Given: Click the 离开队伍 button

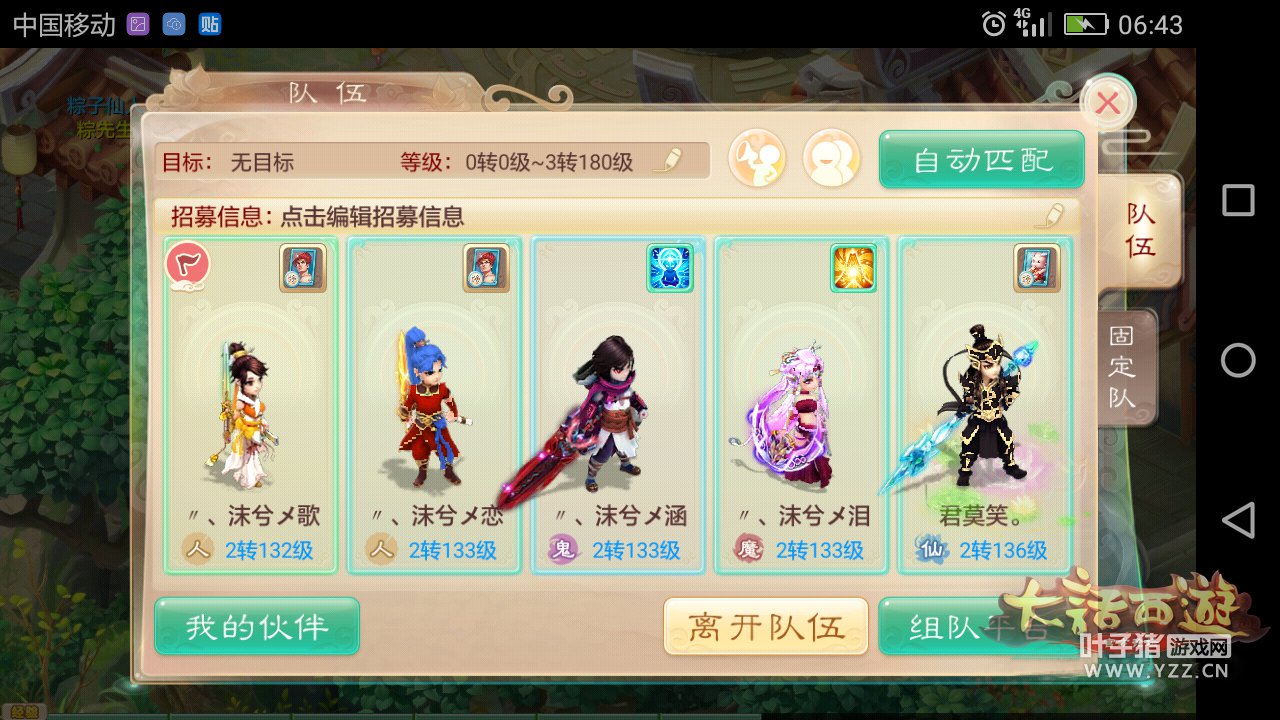Looking at the screenshot, I should [x=766, y=627].
